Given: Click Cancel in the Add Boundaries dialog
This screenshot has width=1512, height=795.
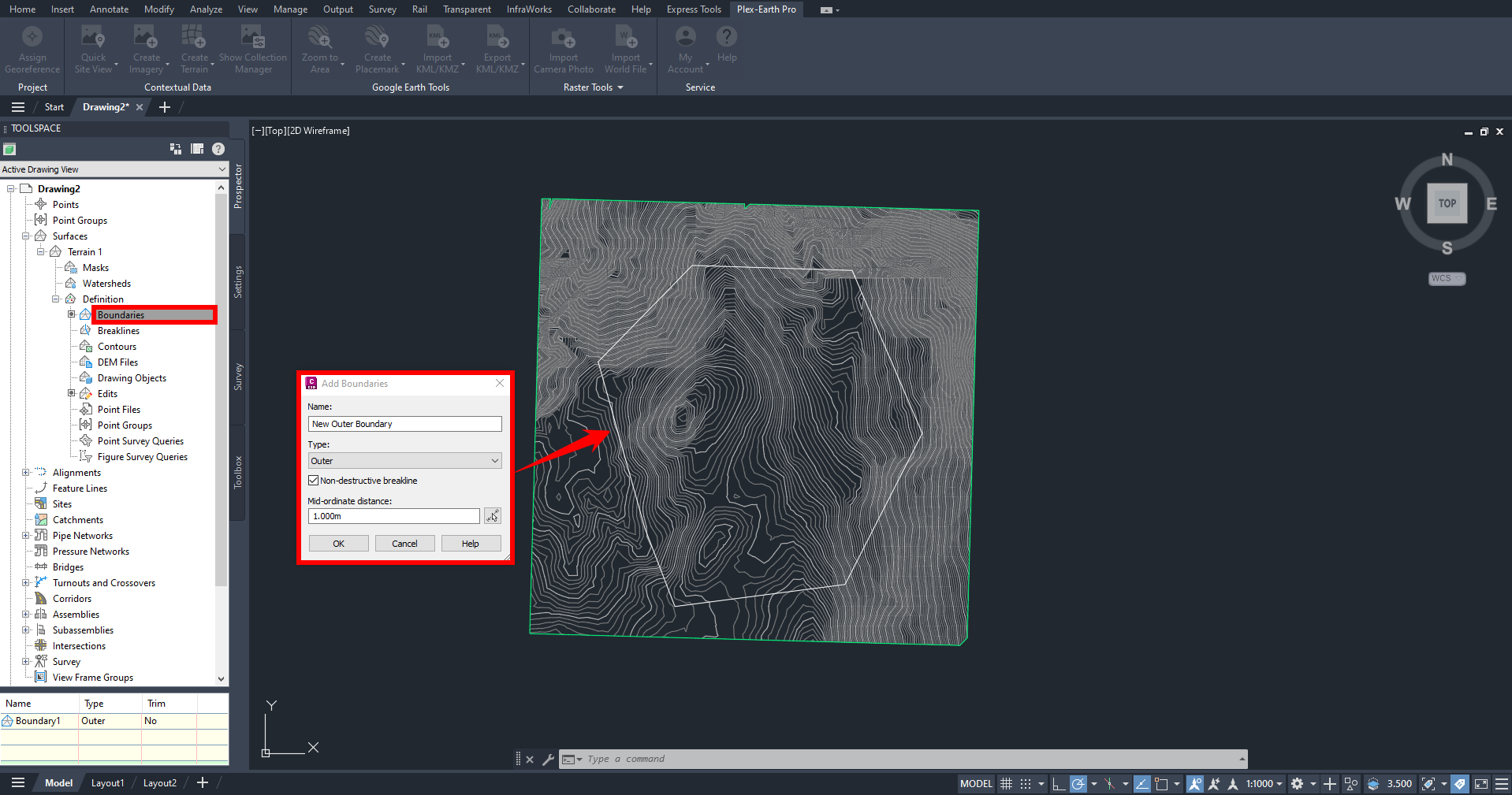Looking at the screenshot, I should pos(404,544).
